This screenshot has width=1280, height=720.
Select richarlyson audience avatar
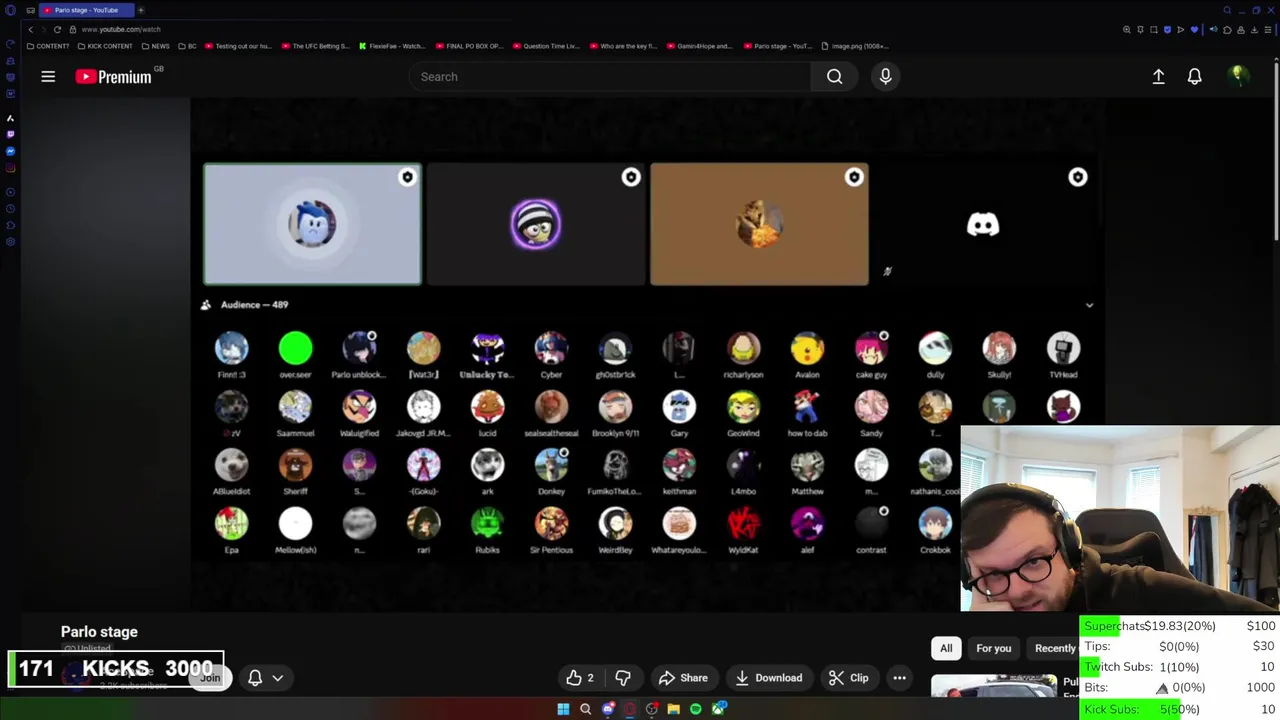743,348
